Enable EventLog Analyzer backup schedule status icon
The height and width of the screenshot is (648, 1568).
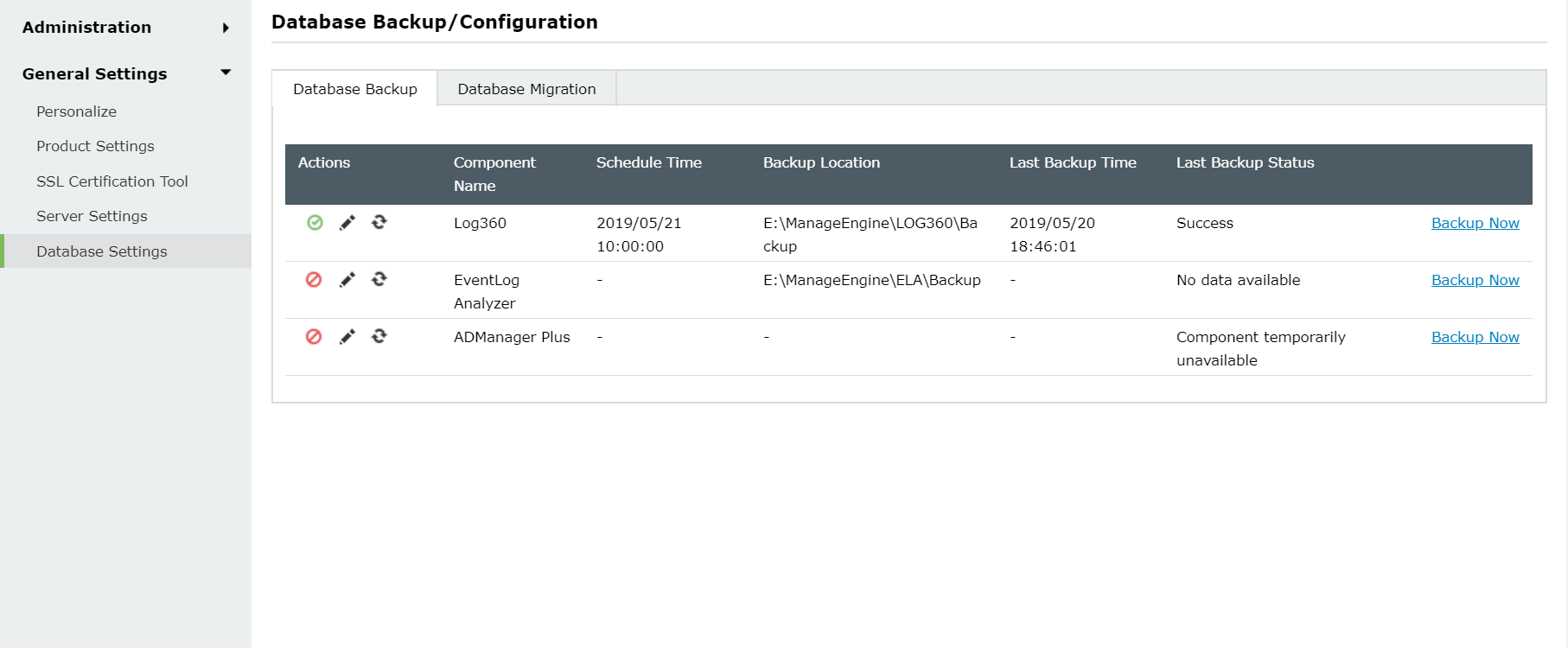pos(314,279)
